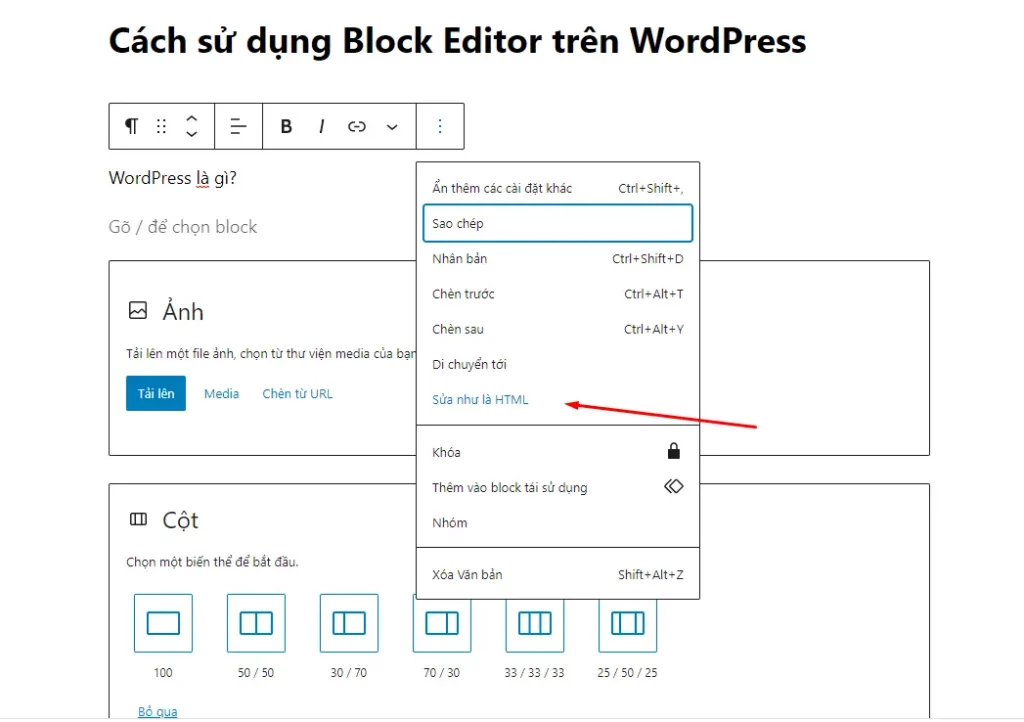Select 'Chèn trước' menu entry
Image resolution: width=1024 pixels, height=722 pixels.
tap(558, 294)
